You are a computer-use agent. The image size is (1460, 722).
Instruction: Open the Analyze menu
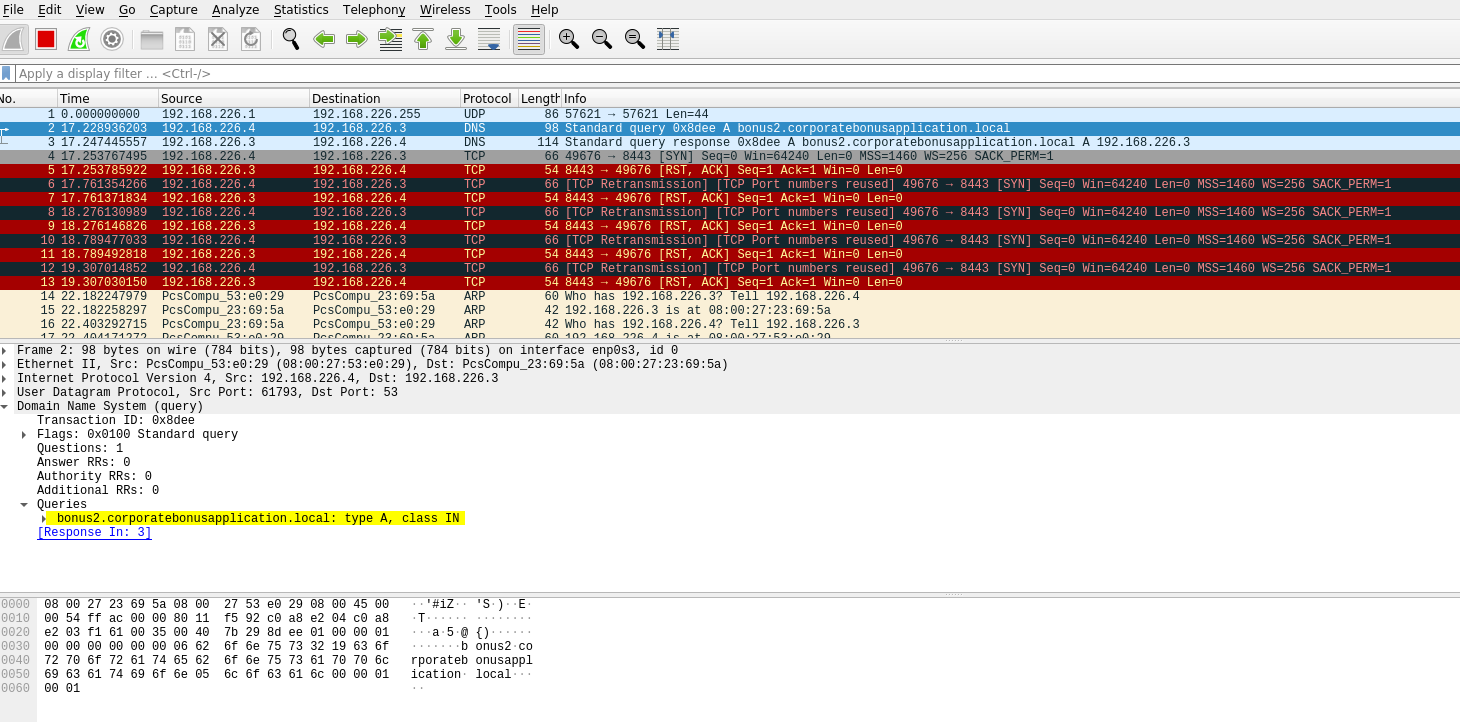pyautogui.click(x=236, y=9)
